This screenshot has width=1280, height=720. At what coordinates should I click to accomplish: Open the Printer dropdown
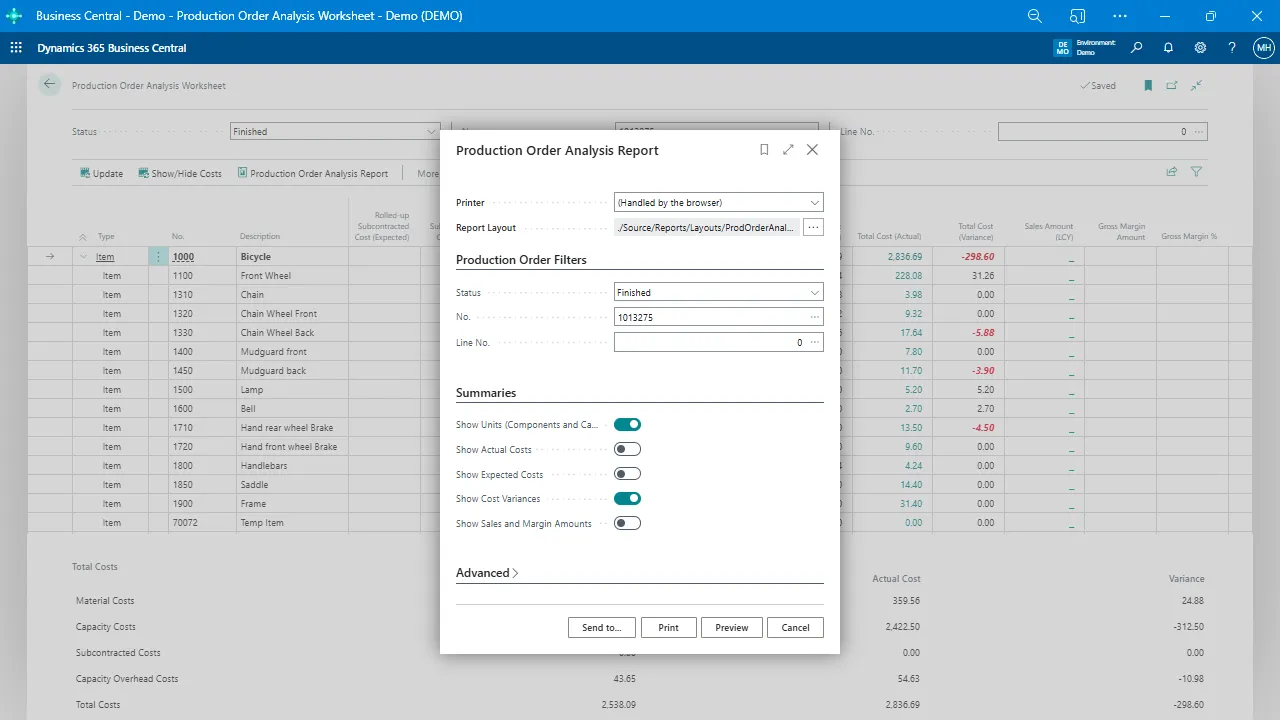point(718,203)
